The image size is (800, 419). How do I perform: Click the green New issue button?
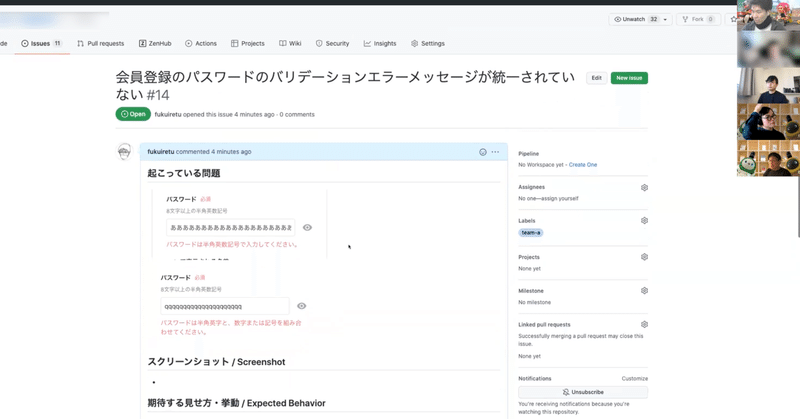pyautogui.click(x=629, y=78)
